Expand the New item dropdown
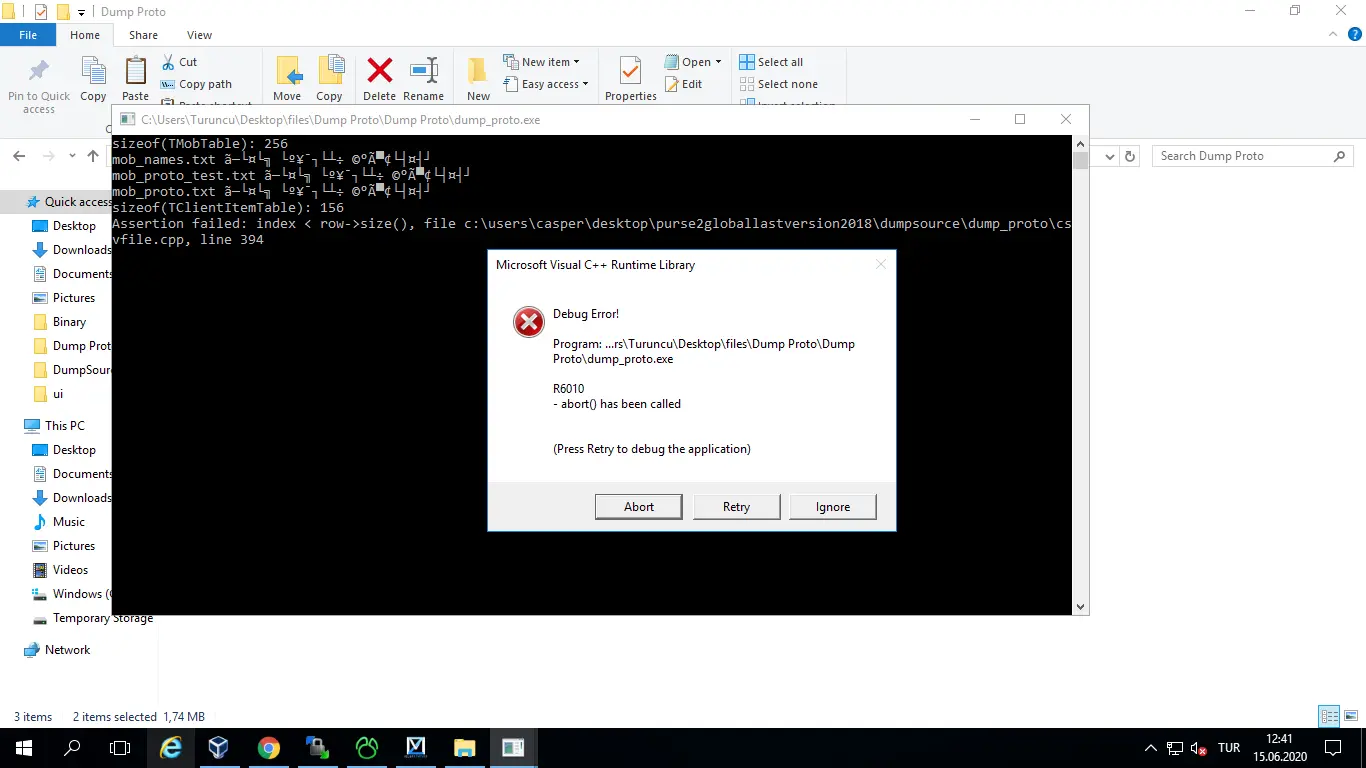Viewport: 1366px width, 768px height. tap(576, 62)
